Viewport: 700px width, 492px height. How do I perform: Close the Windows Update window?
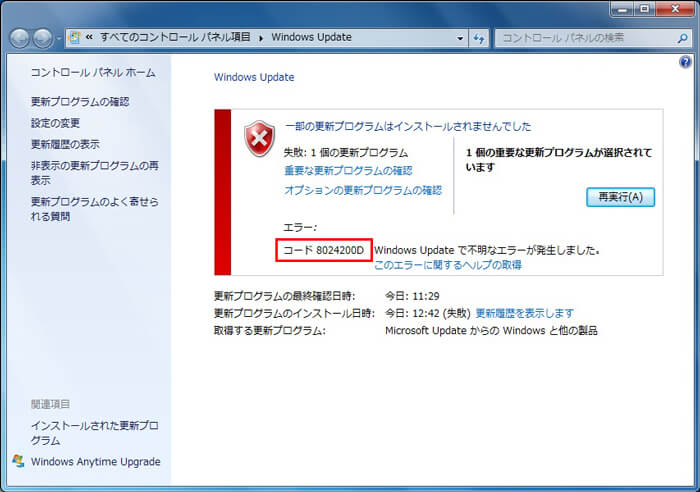pos(675,9)
